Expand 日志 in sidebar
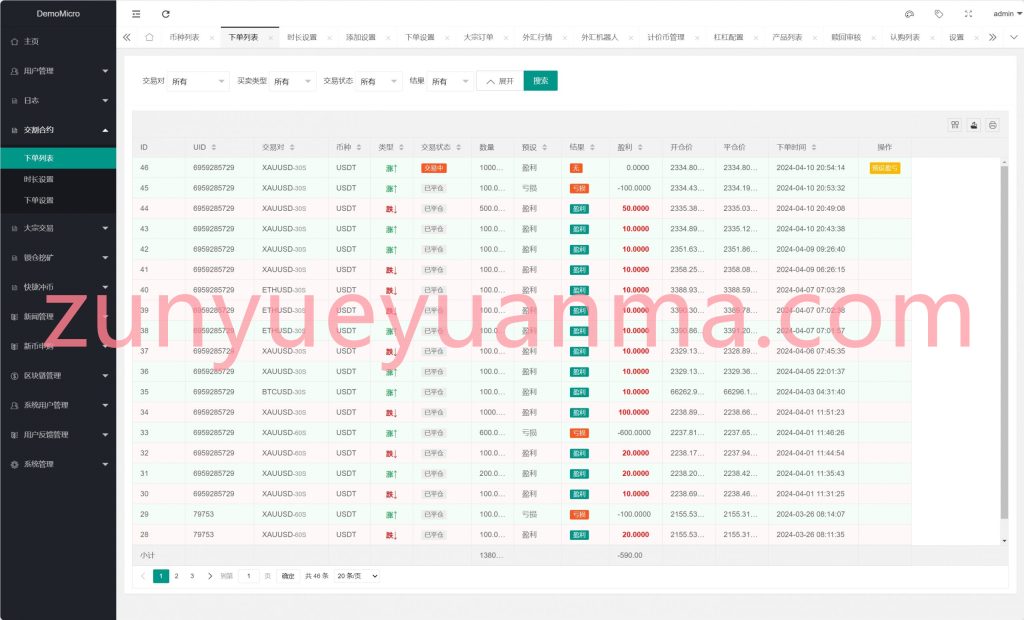1024x620 pixels. (58, 101)
